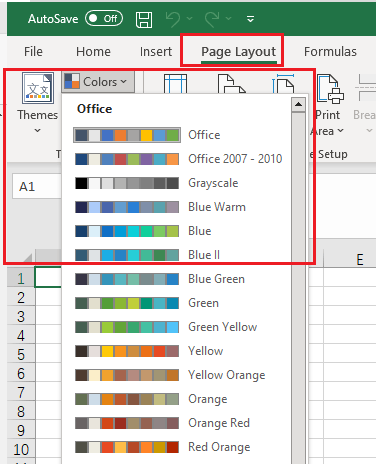Image resolution: width=376 pixels, height=464 pixels.
Task: Open the Colors dropdown button
Action: click(x=98, y=82)
